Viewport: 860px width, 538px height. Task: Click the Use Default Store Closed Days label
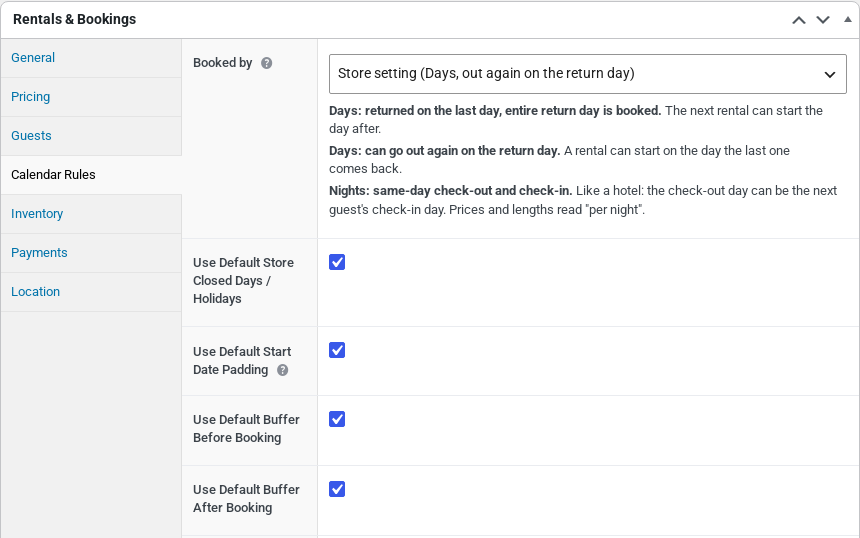(244, 280)
